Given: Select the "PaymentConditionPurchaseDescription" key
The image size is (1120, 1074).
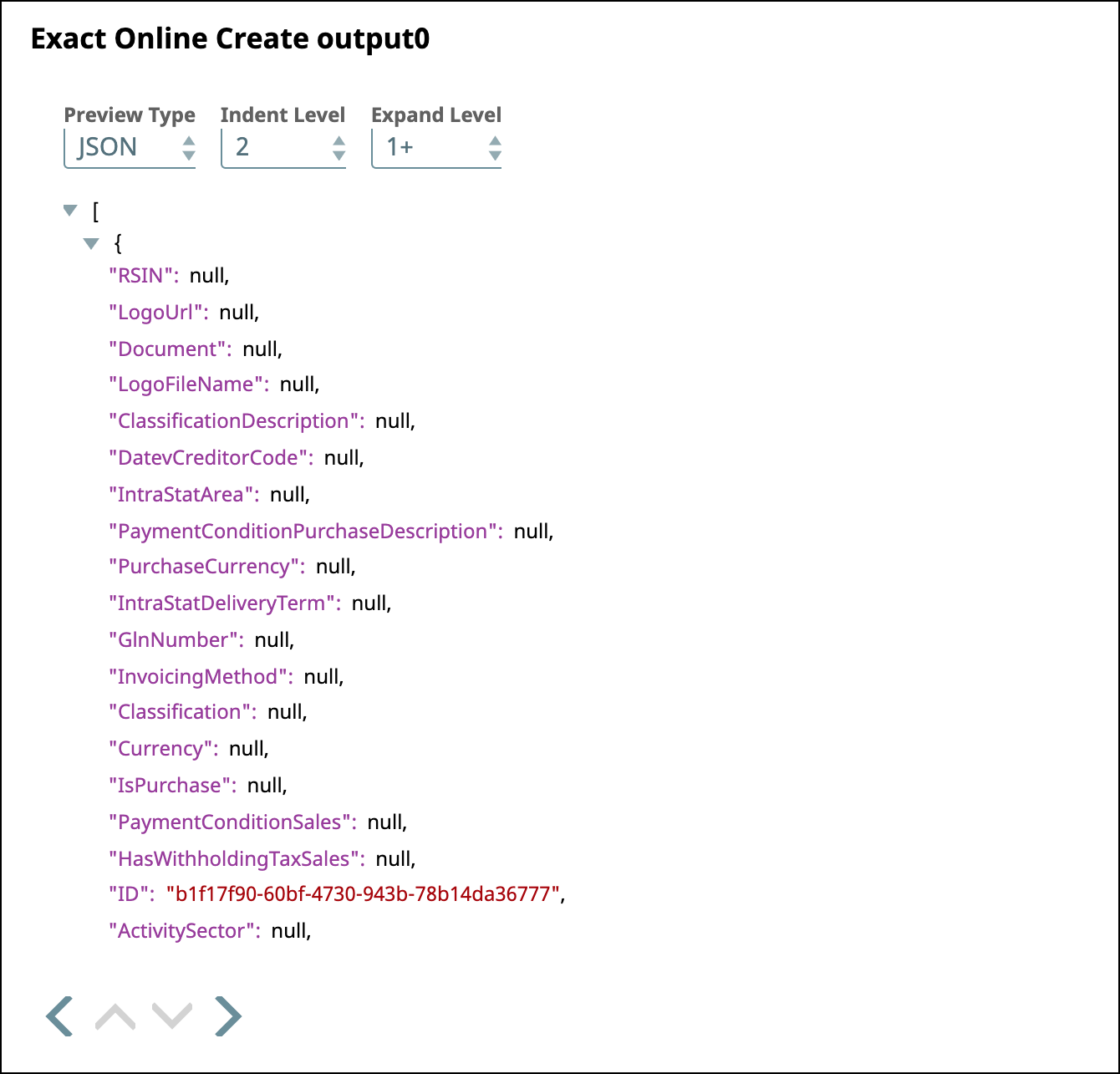Looking at the screenshot, I should pyautogui.click(x=306, y=532).
